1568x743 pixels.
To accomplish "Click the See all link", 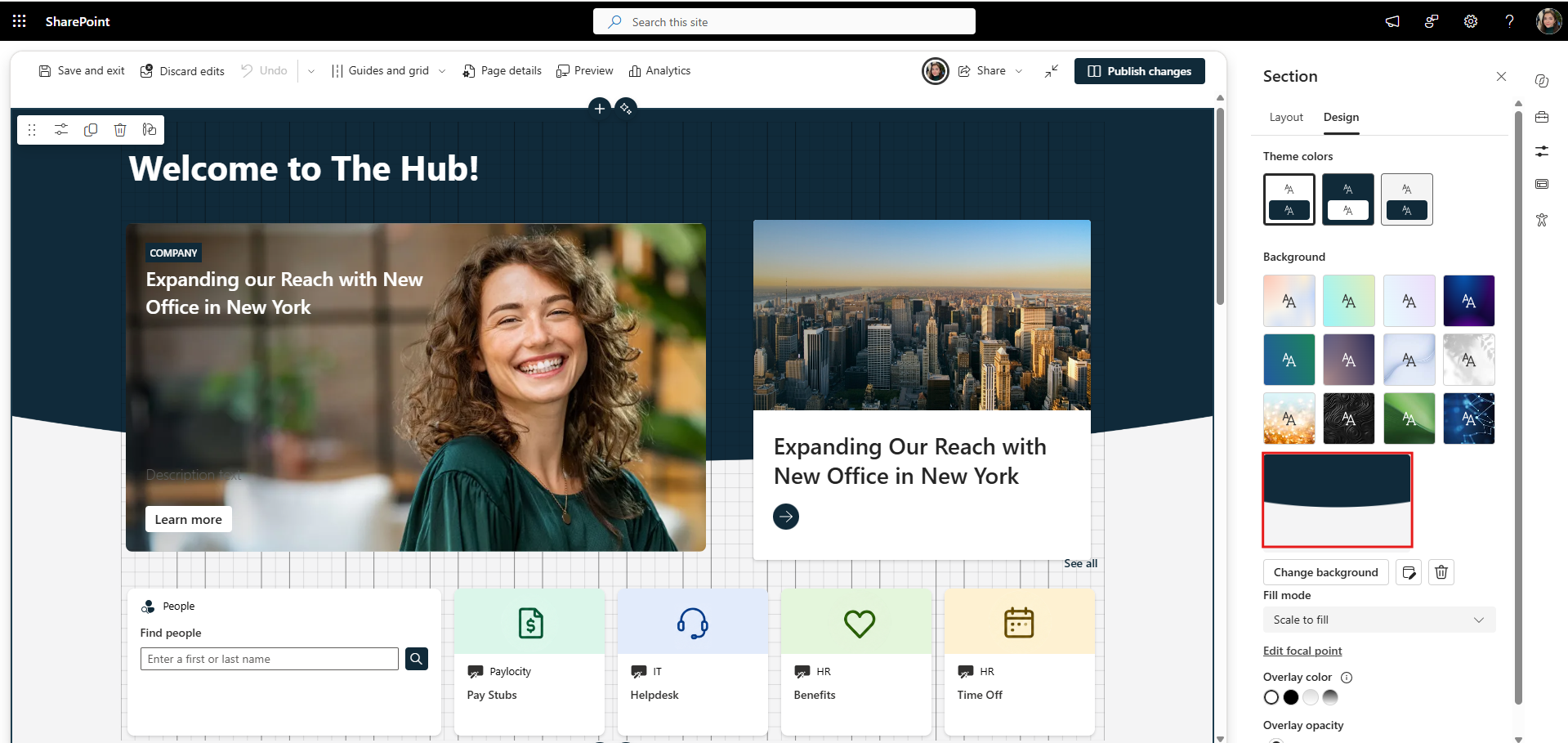I will point(1080,563).
